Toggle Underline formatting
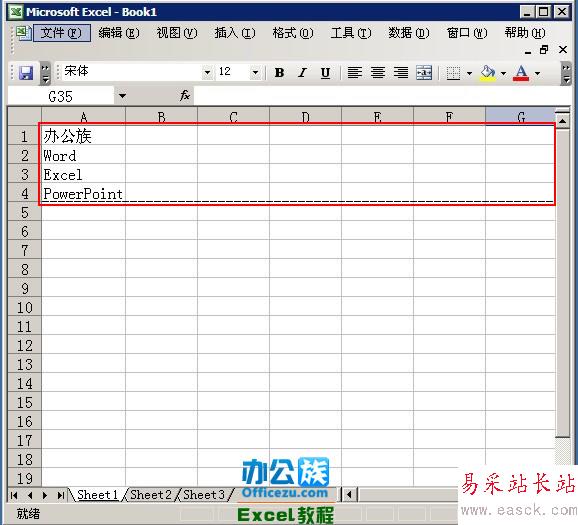The width and height of the screenshot is (578, 525). (325, 73)
